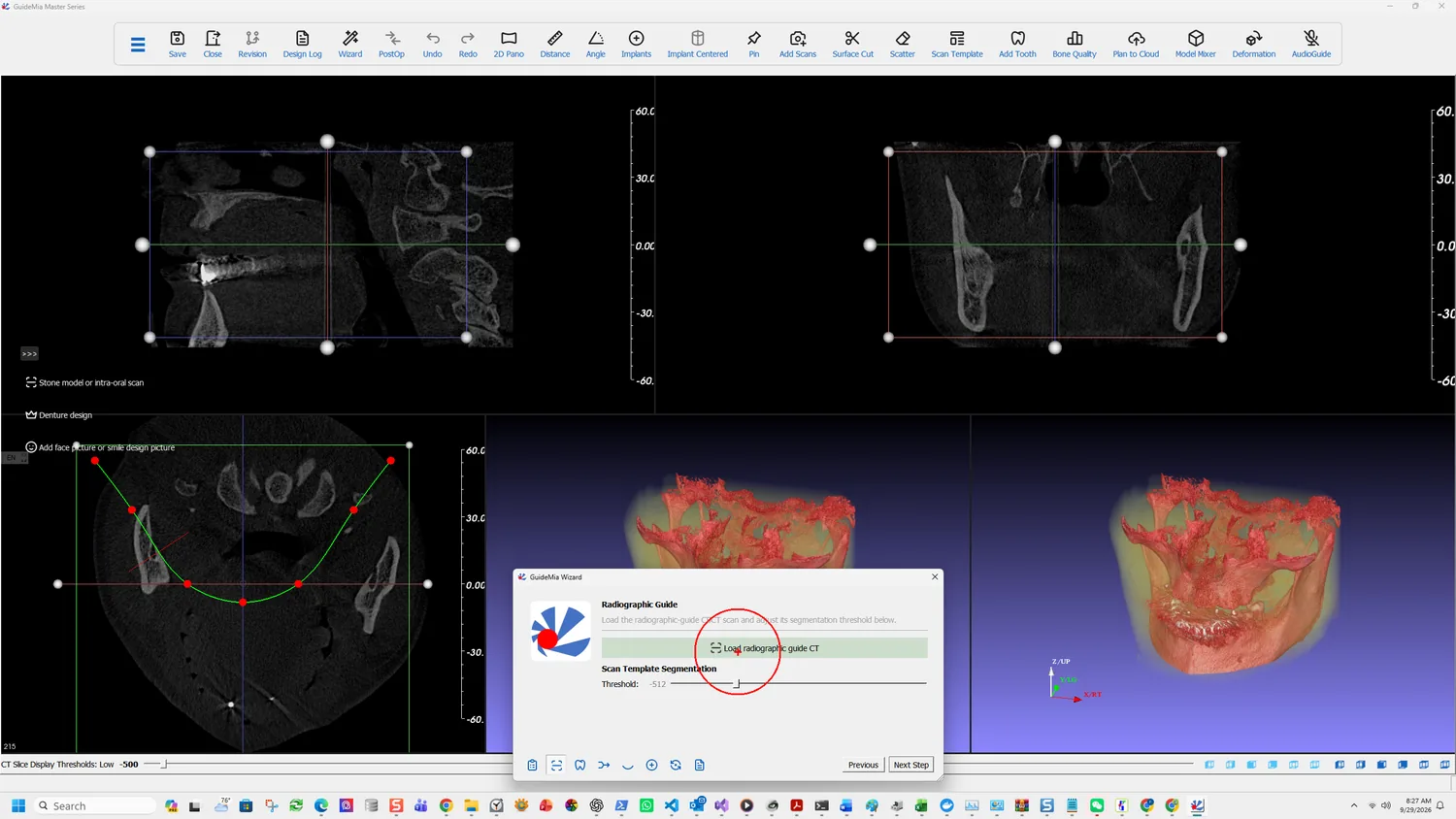Click the Add Tooth icon
Viewport: 1456px width, 819px height.
pyautogui.click(x=1017, y=44)
